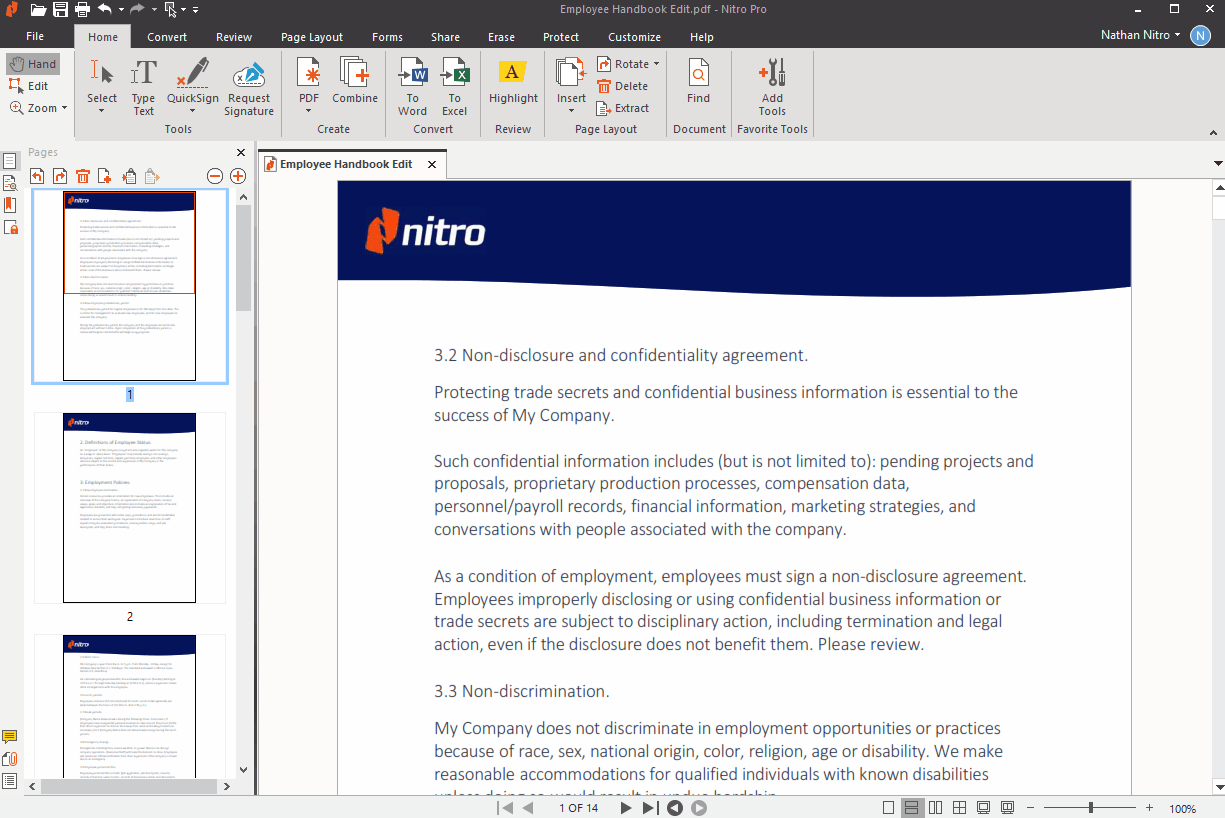Open the Combine files tool

pos(355,85)
